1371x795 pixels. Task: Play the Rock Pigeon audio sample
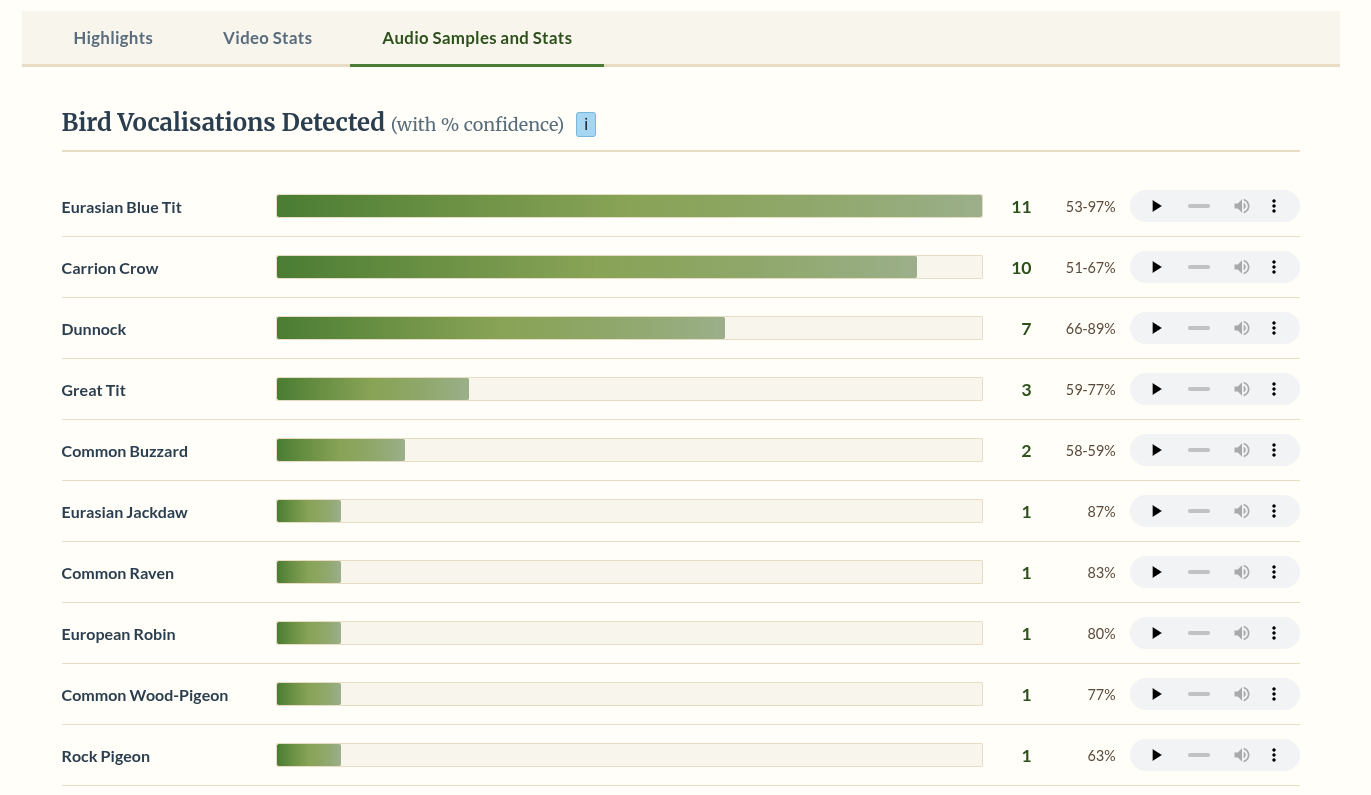click(1156, 755)
